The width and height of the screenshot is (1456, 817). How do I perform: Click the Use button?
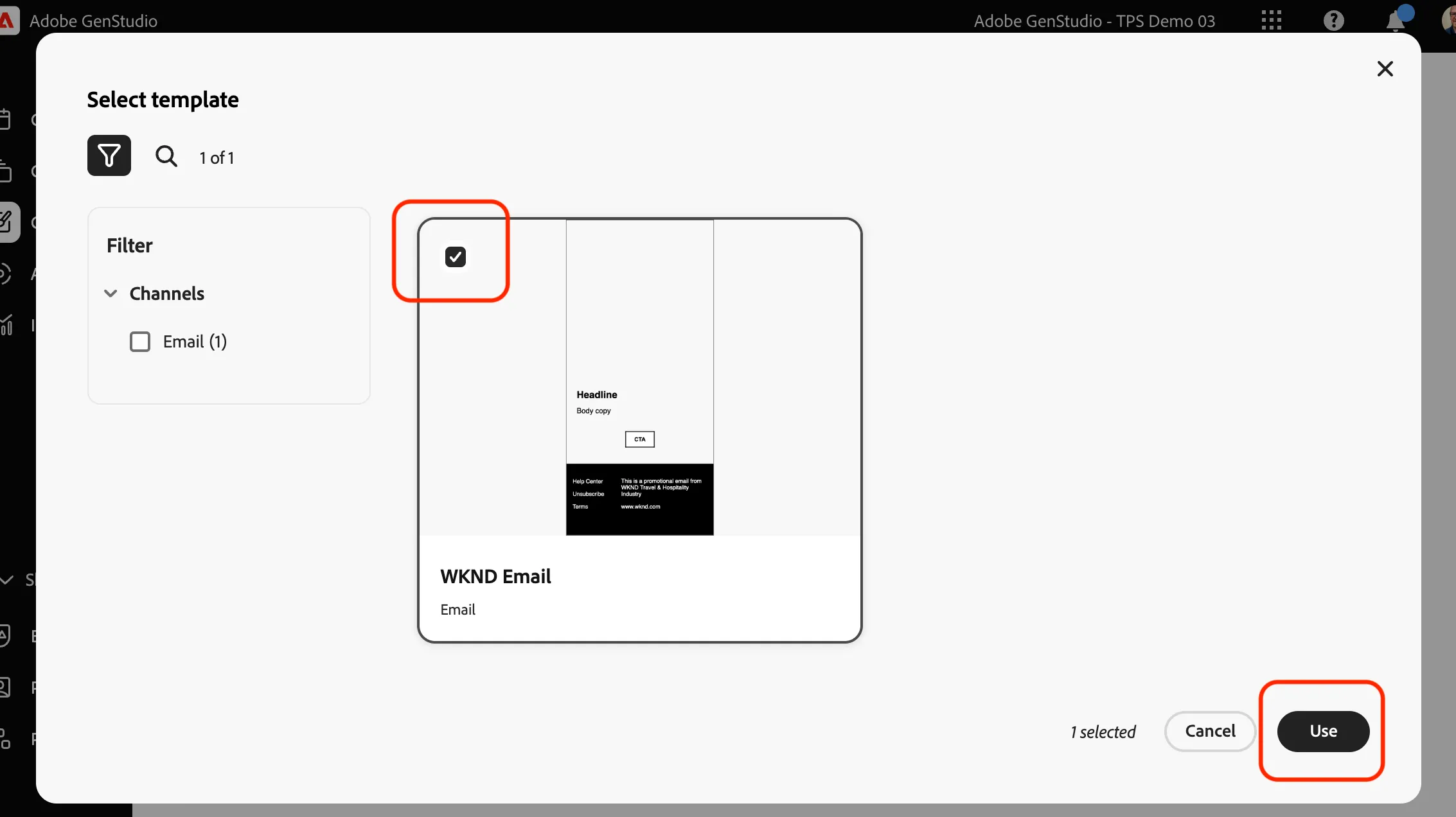(1324, 731)
